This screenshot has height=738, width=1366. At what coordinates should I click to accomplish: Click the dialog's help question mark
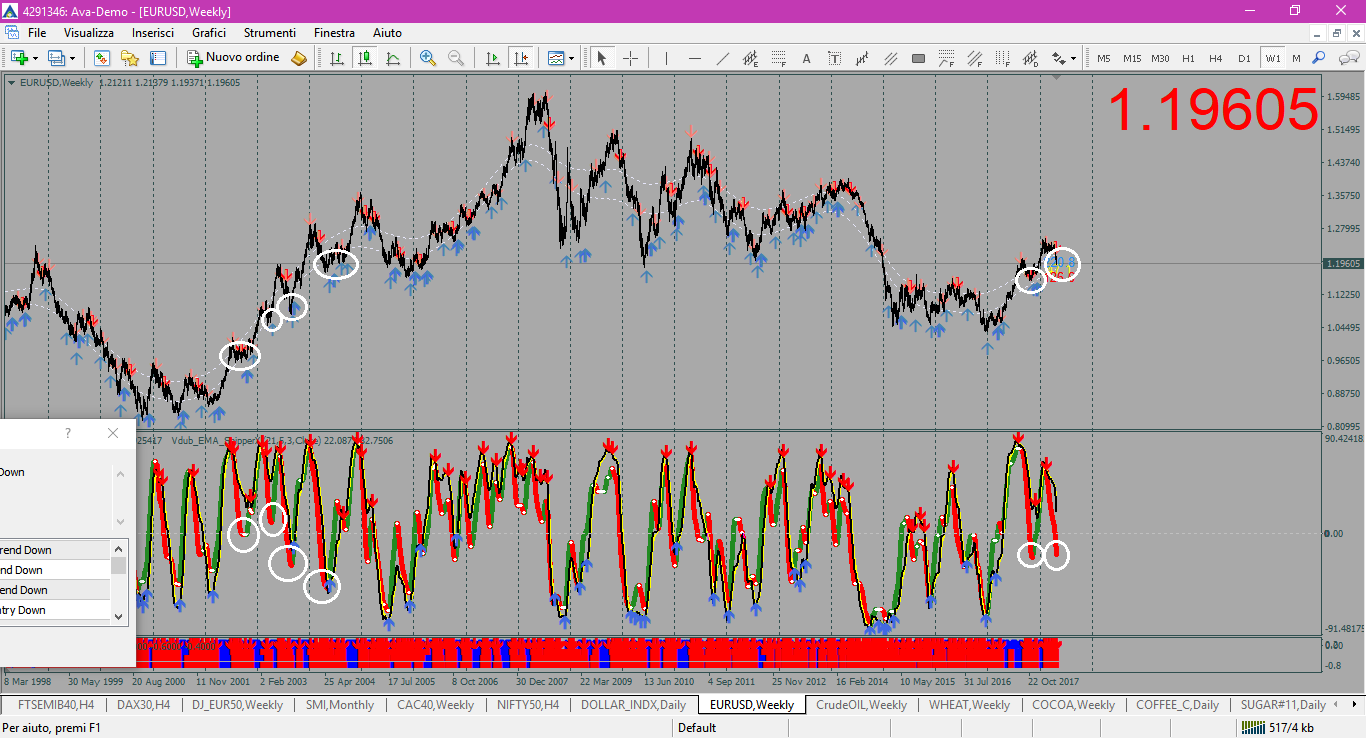pyautogui.click(x=68, y=433)
